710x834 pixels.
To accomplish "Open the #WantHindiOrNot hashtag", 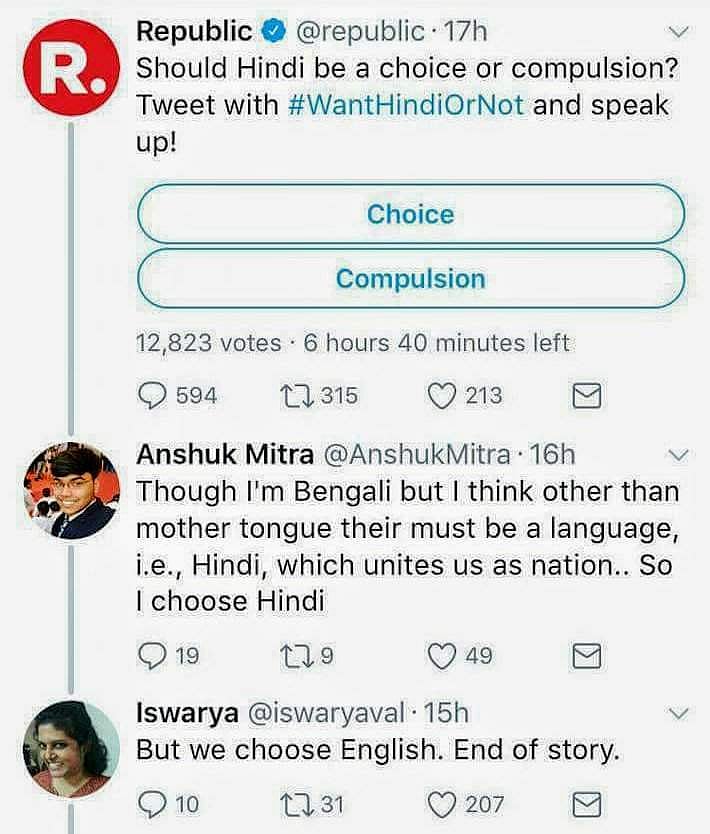I will (x=406, y=105).
